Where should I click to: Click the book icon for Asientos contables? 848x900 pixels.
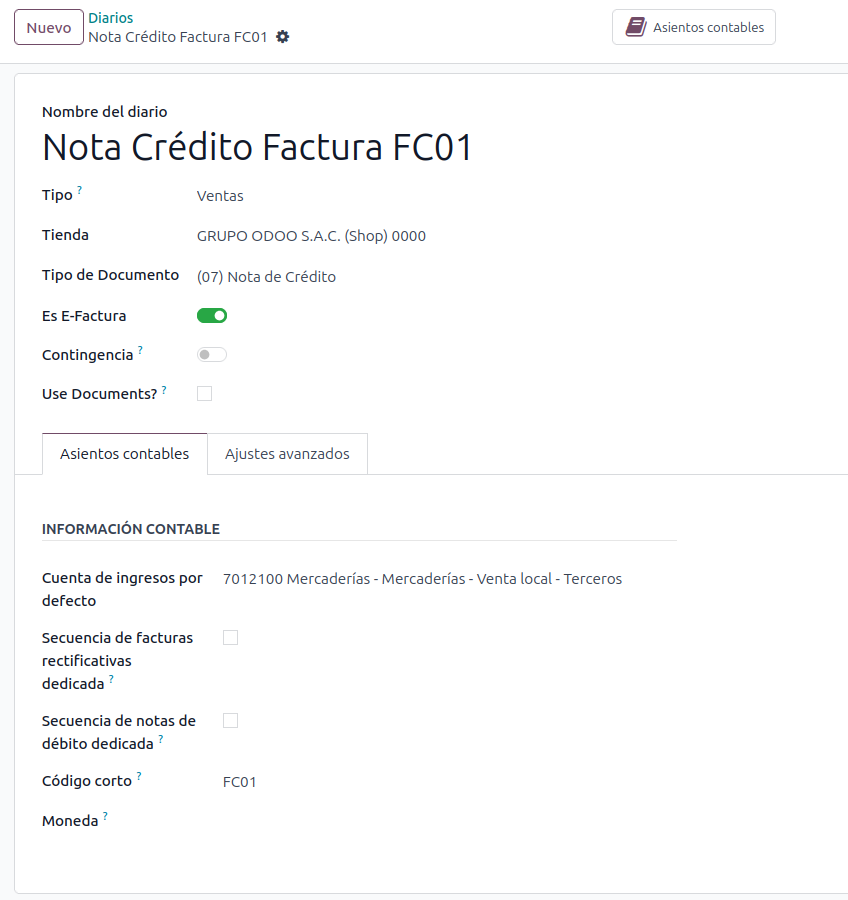coord(635,27)
